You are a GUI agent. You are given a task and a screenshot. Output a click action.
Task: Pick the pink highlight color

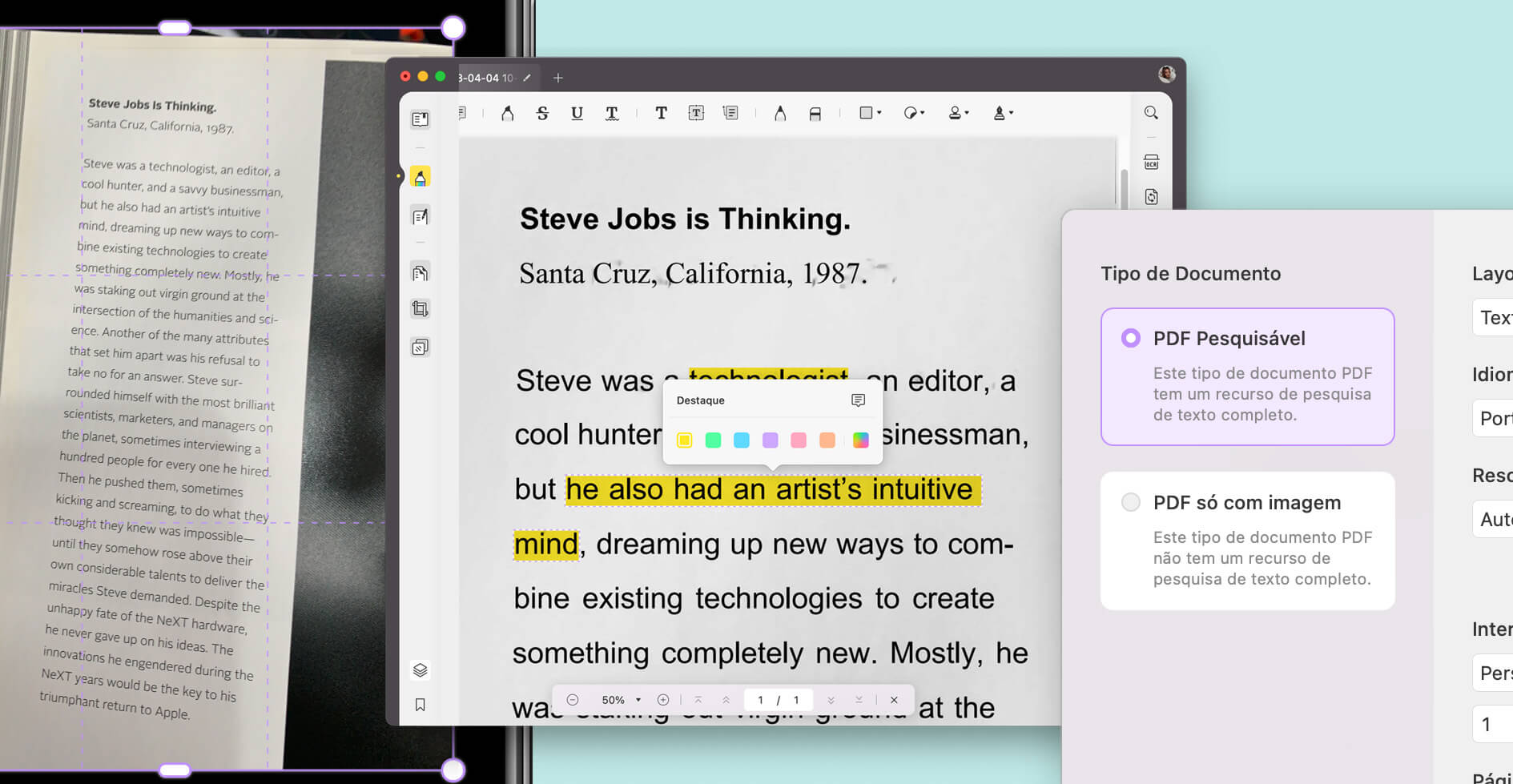point(799,440)
